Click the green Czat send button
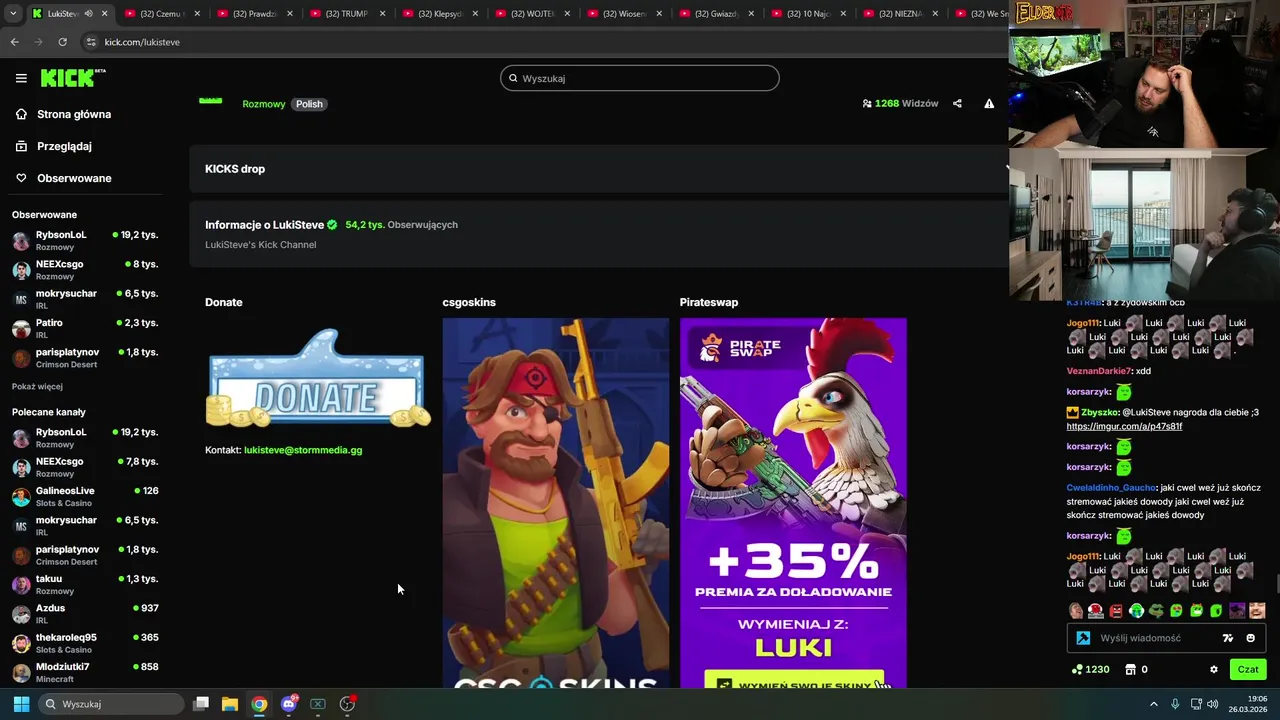Viewport: 1280px width, 720px height. click(1248, 670)
